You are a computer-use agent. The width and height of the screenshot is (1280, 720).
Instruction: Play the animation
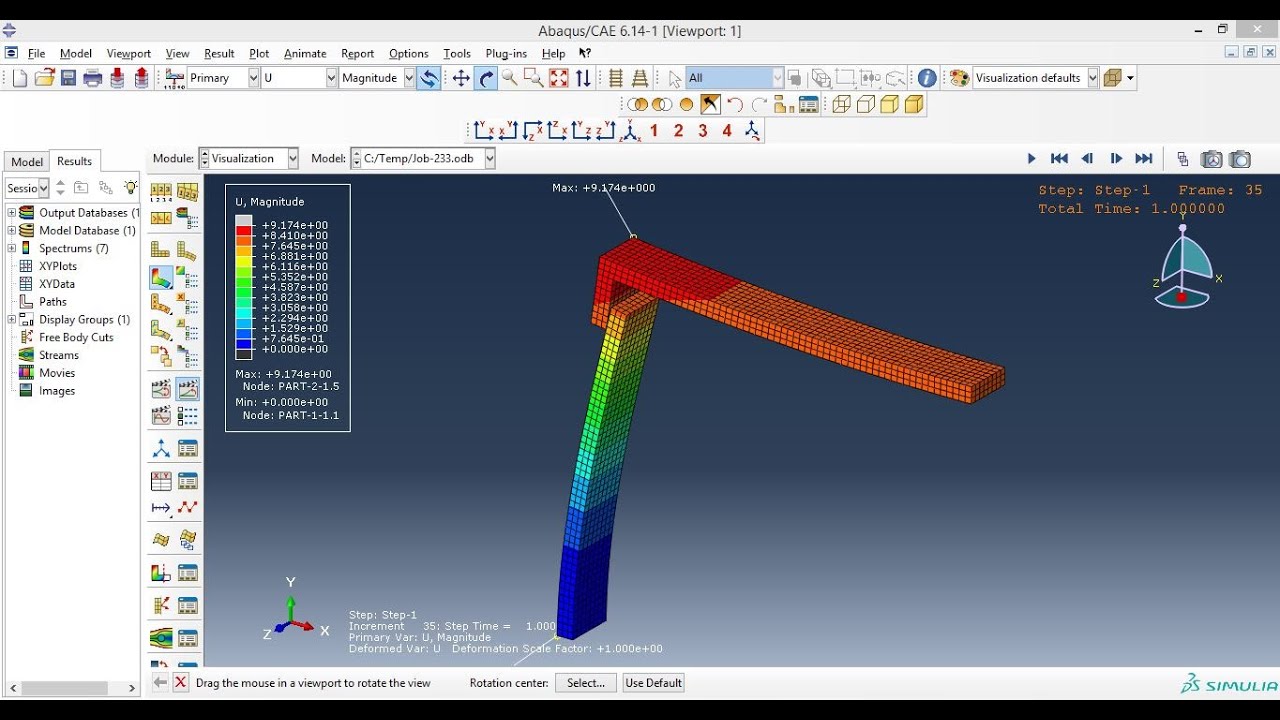point(1032,159)
